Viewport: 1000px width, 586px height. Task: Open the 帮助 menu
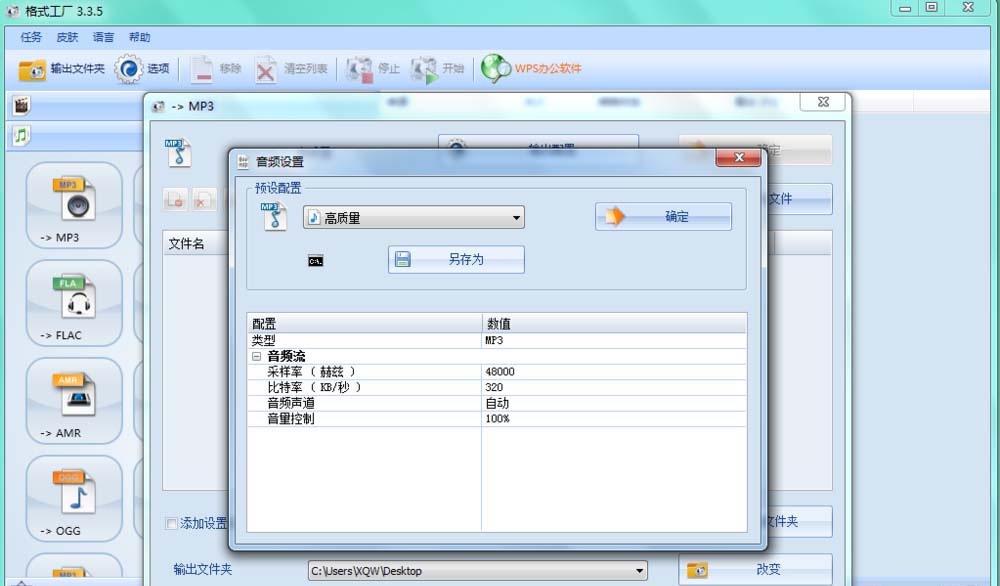140,37
